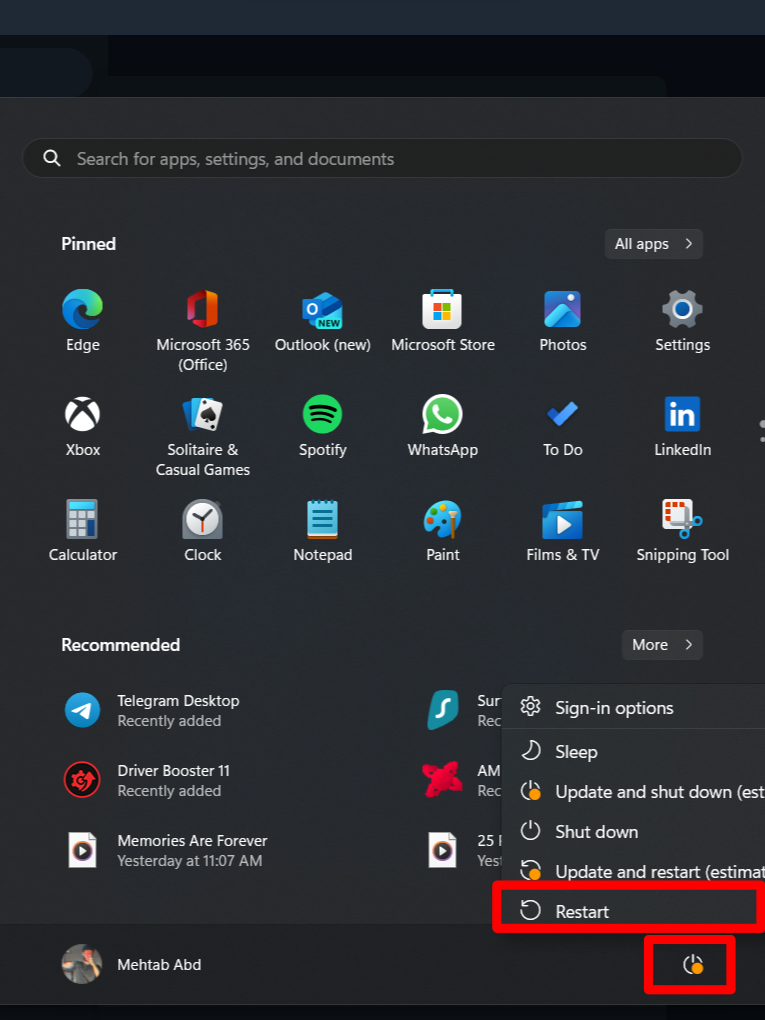Open the Edge browser pinned app
Image resolution: width=765 pixels, height=1020 pixels.
pos(83,321)
